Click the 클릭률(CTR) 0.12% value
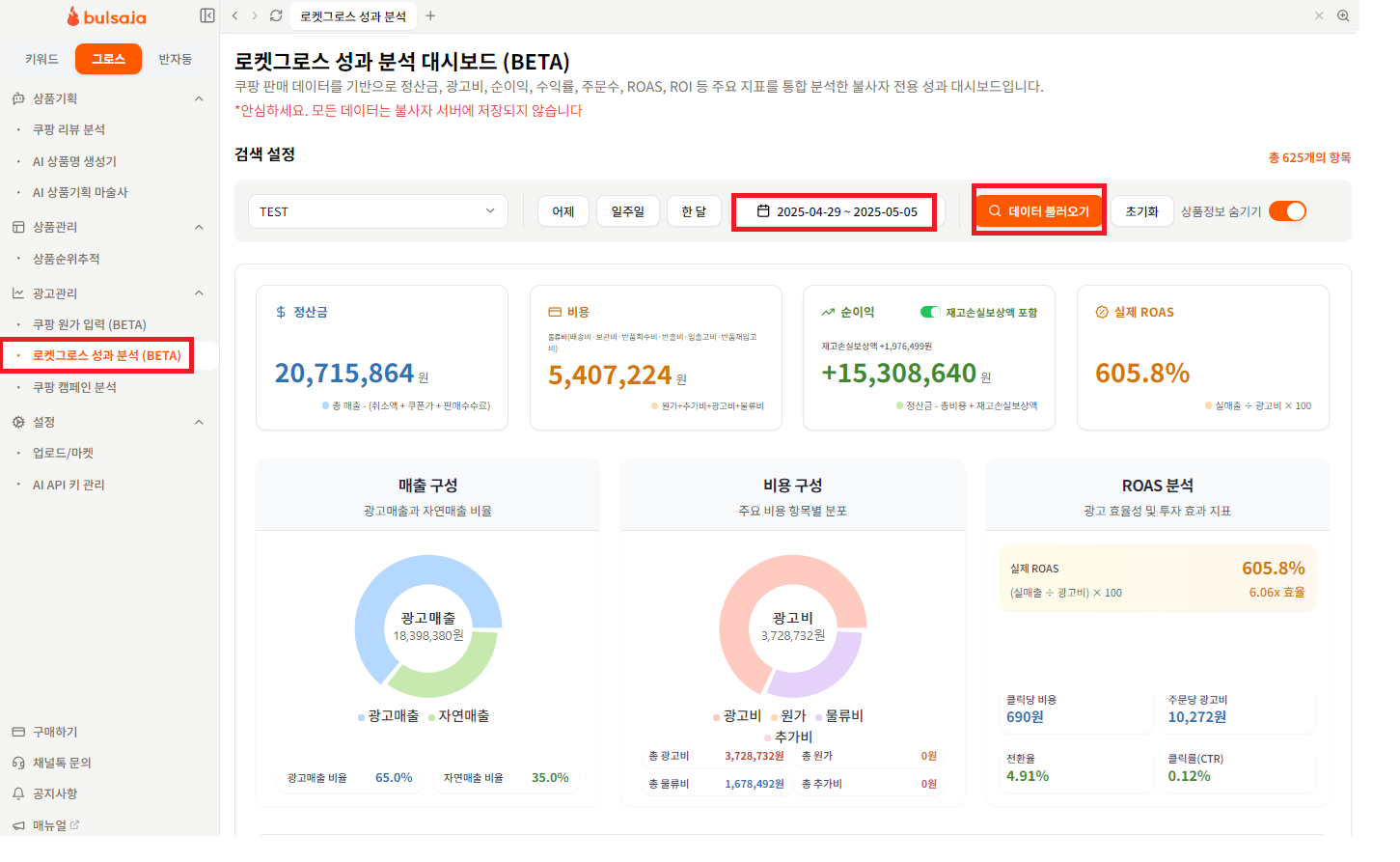1400x862 pixels. (1190, 776)
